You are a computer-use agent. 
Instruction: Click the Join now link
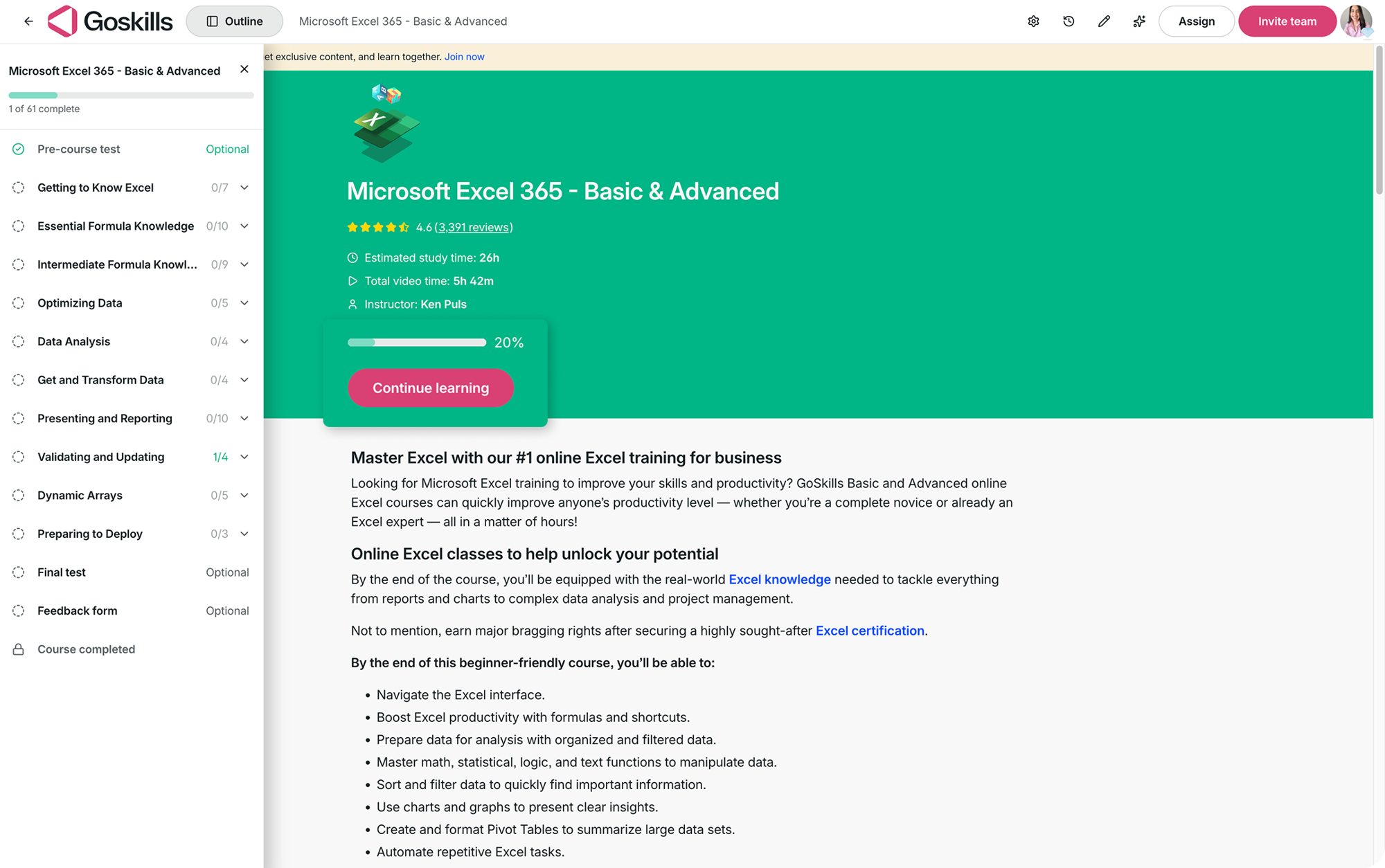pyautogui.click(x=465, y=57)
